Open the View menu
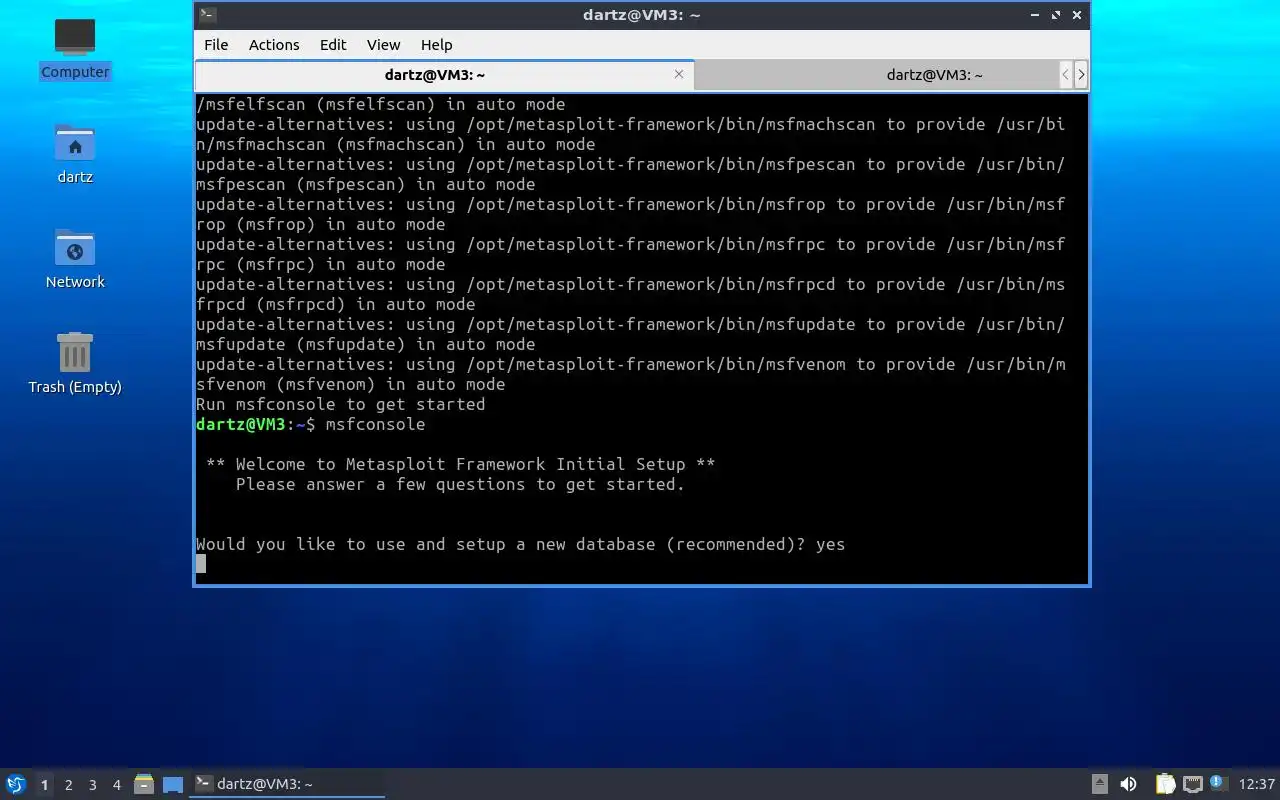 coord(383,44)
